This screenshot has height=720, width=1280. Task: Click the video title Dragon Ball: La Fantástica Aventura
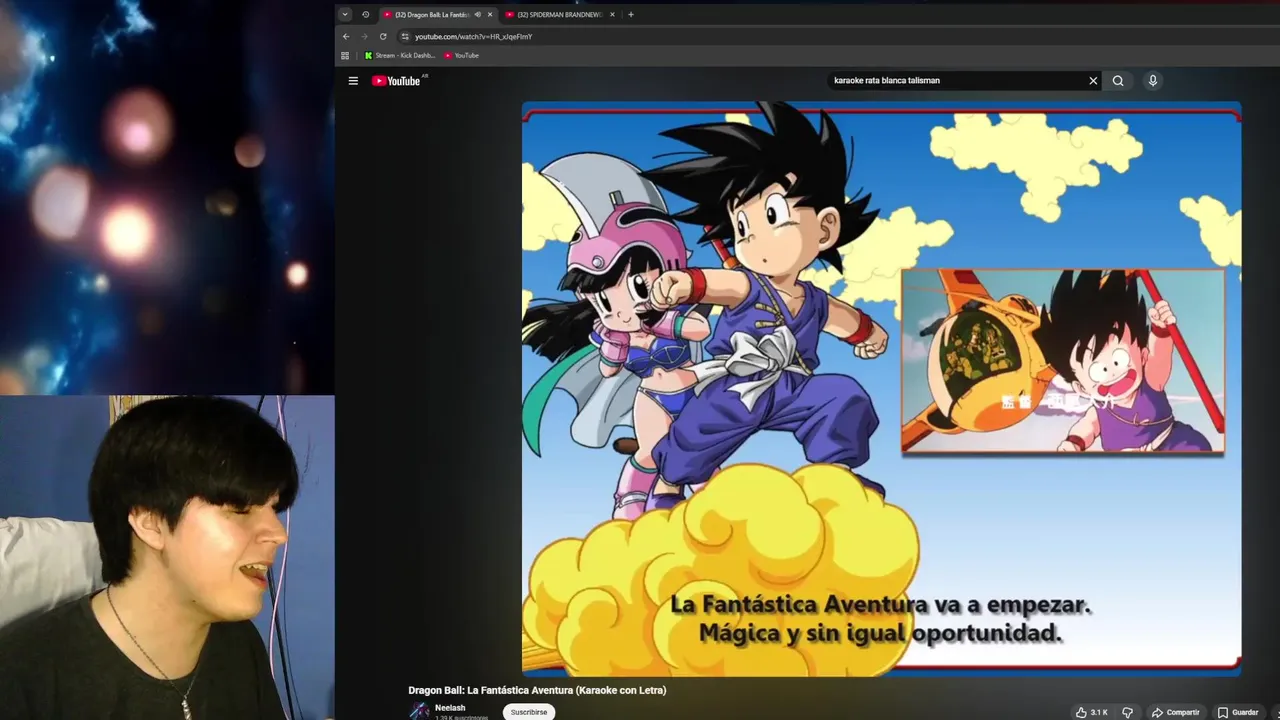click(537, 690)
